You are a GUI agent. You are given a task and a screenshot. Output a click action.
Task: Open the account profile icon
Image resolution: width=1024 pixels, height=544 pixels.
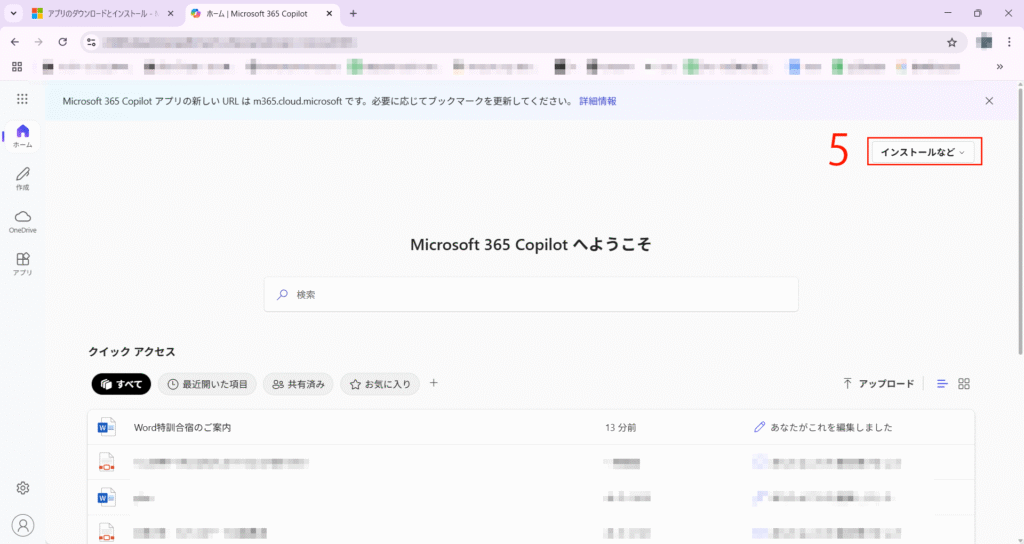[x=23, y=525]
